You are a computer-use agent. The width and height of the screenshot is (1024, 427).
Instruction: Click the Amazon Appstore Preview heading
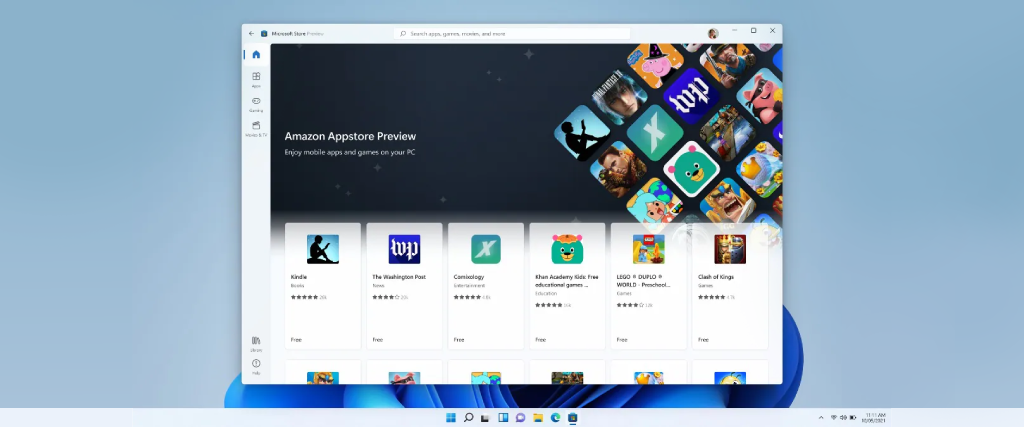(350, 136)
